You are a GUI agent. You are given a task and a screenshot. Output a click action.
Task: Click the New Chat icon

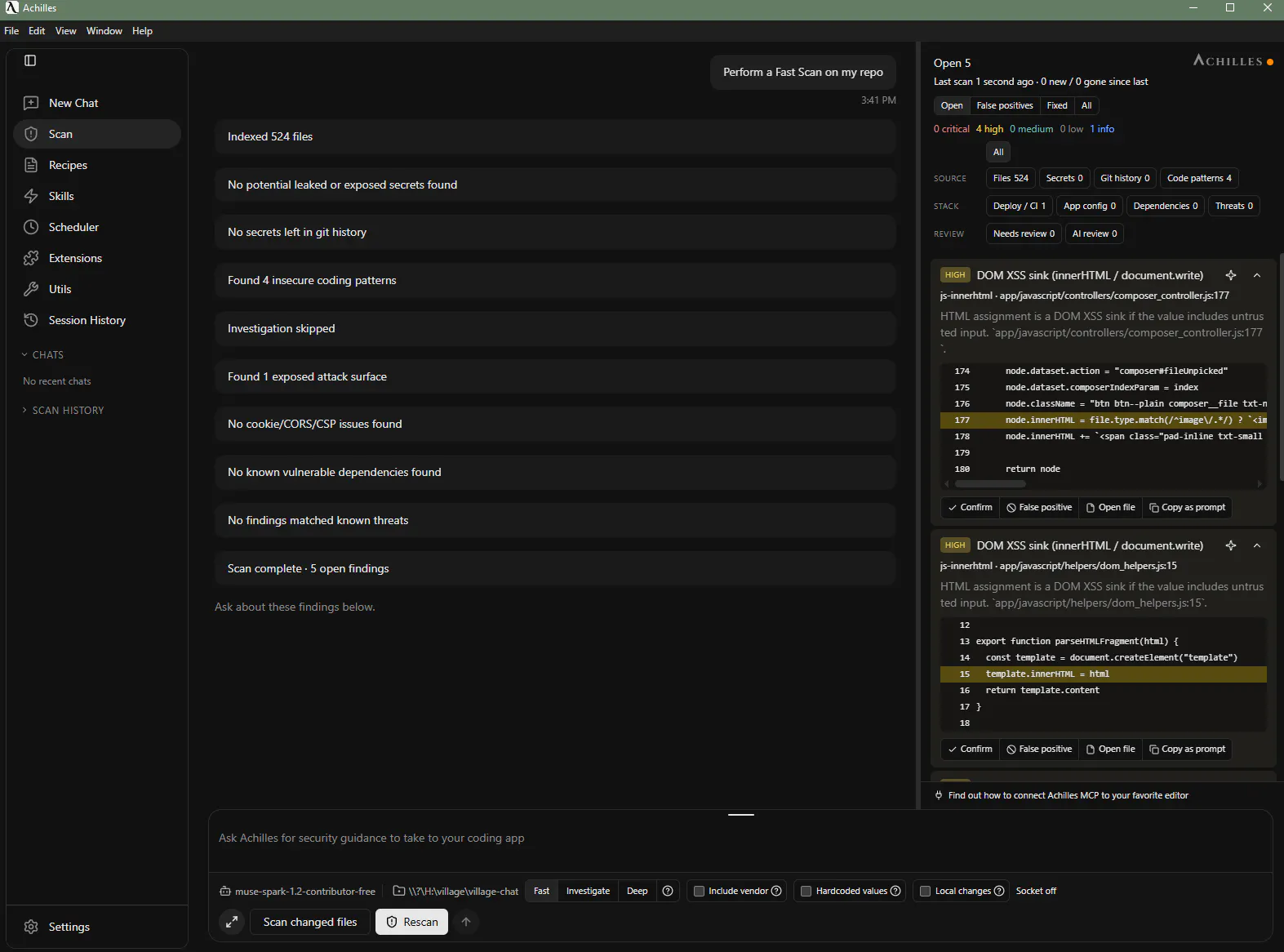pyautogui.click(x=31, y=103)
